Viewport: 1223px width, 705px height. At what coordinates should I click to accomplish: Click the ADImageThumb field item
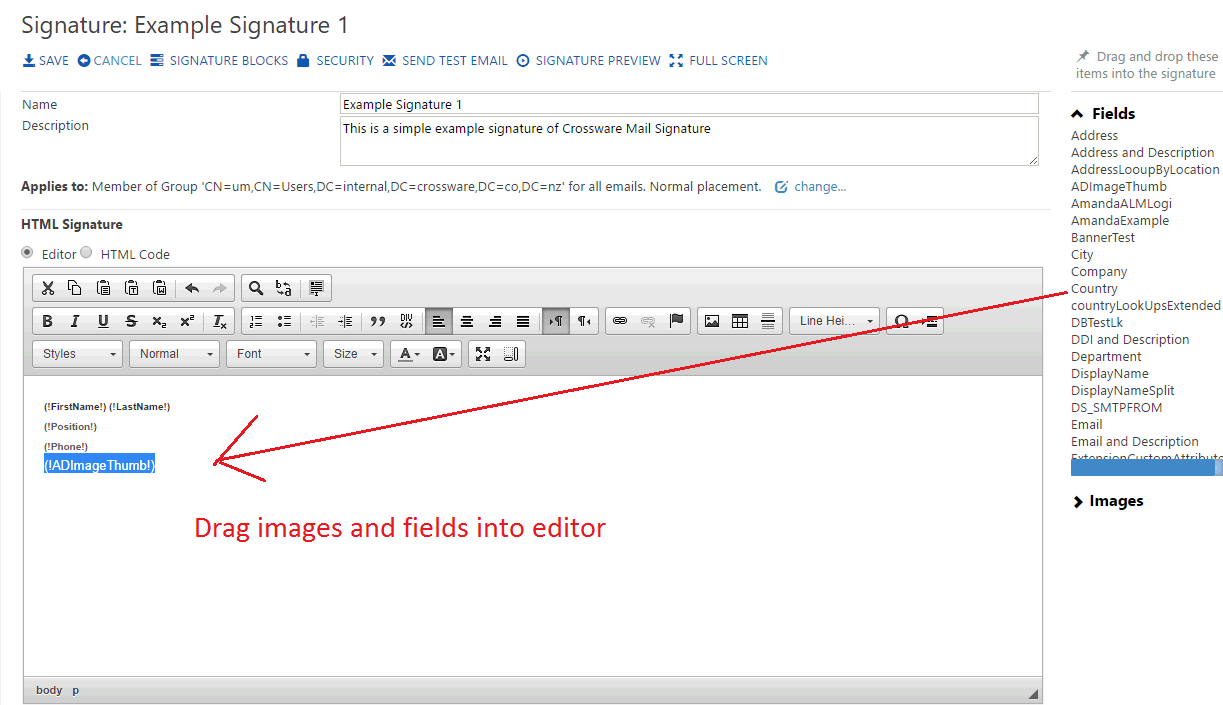(x=1118, y=187)
